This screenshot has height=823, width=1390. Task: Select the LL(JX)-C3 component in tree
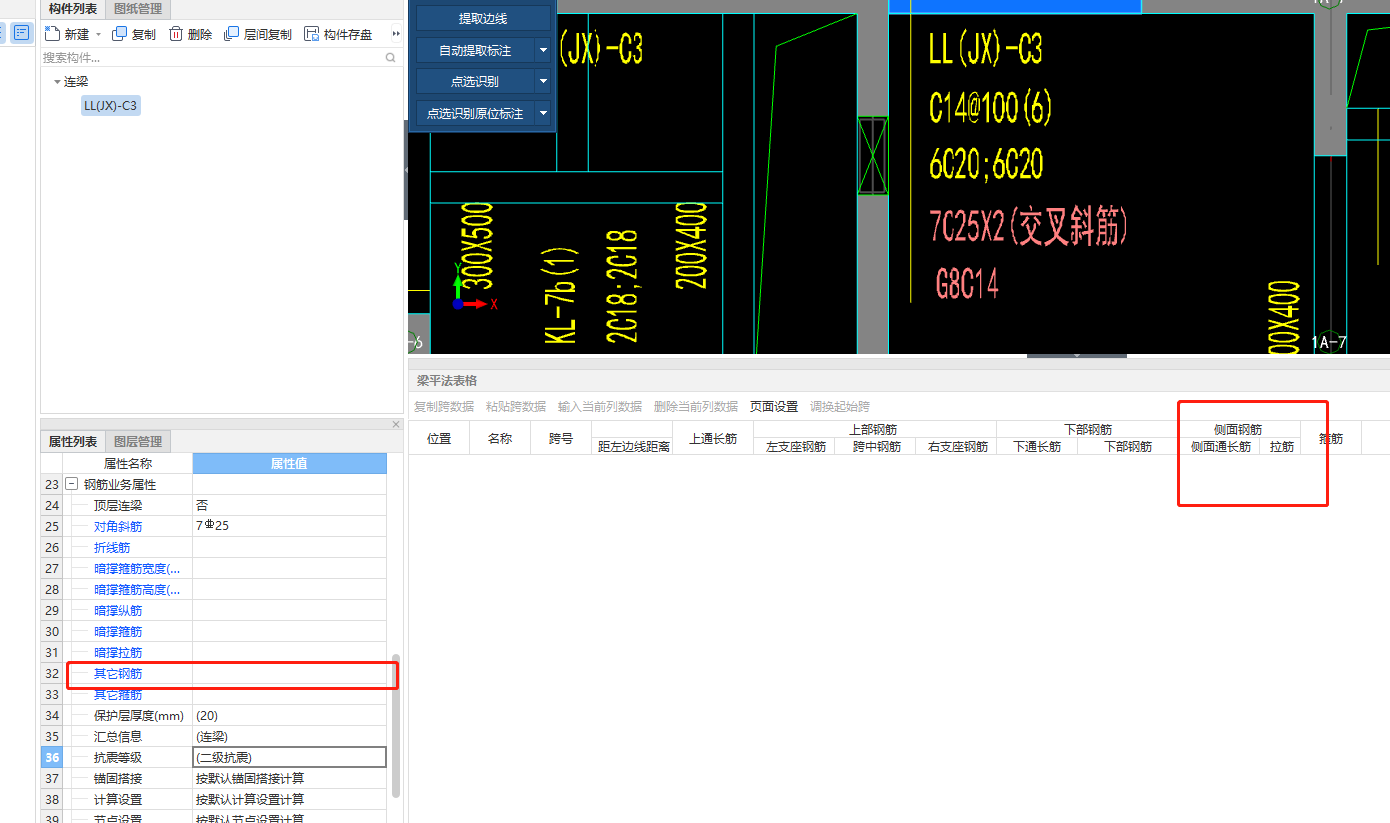click(x=111, y=105)
